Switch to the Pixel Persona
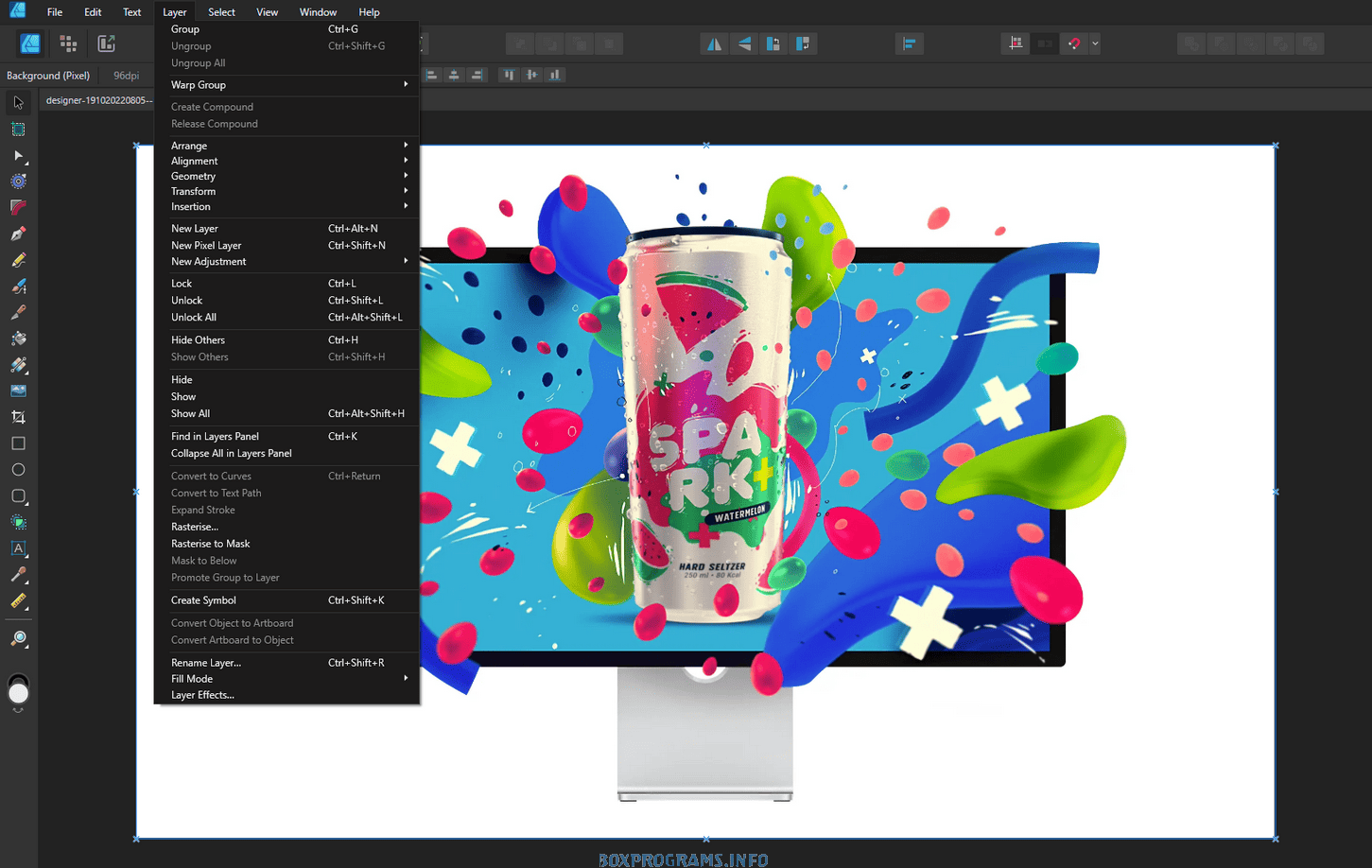 tap(68, 43)
